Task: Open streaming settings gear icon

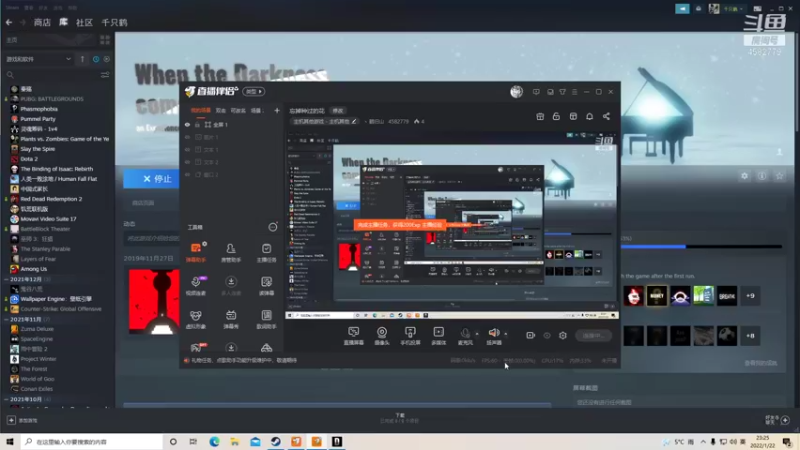Action: click(x=563, y=335)
